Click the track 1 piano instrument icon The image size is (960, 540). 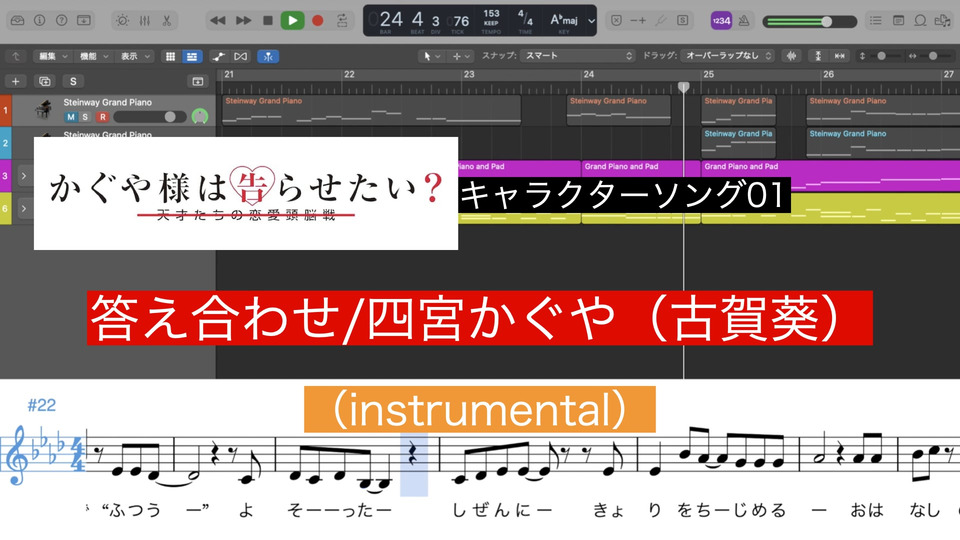[x=43, y=110]
